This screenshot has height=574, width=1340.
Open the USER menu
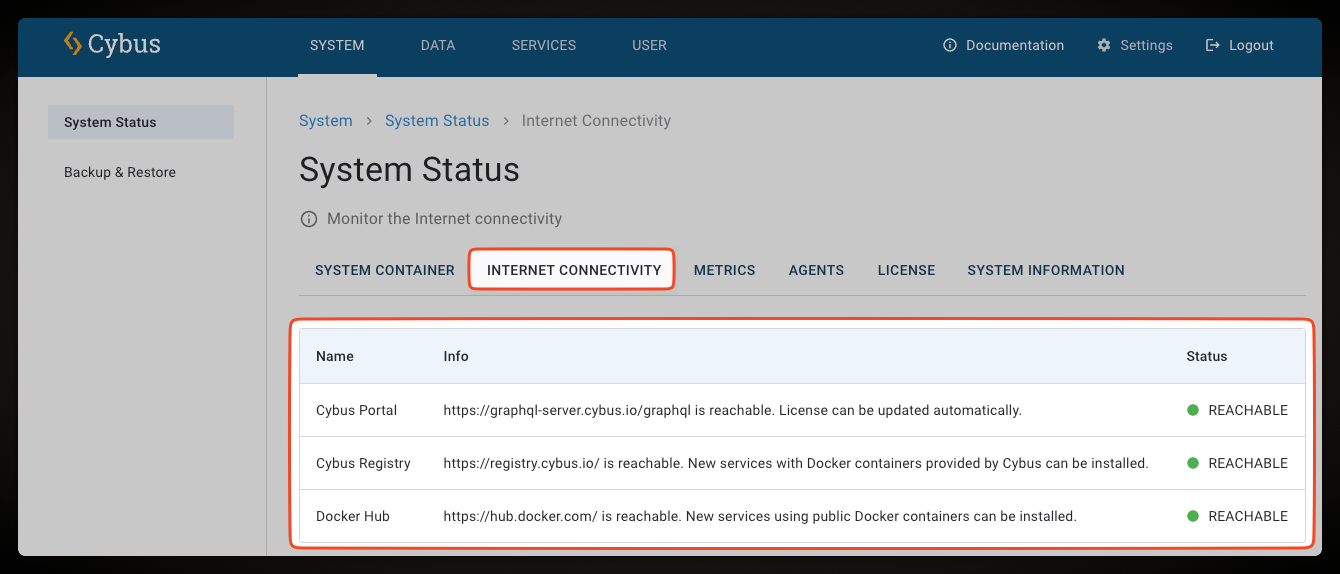tap(649, 45)
